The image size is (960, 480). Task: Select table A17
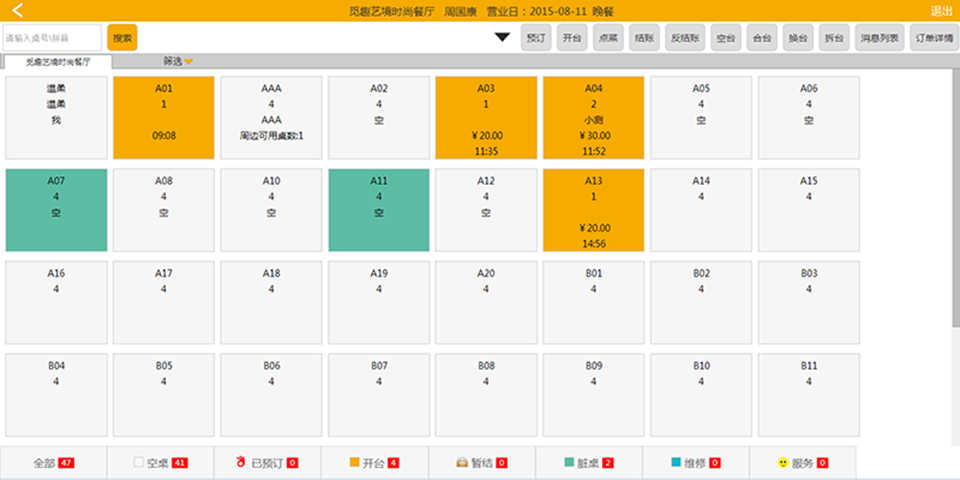tap(163, 302)
